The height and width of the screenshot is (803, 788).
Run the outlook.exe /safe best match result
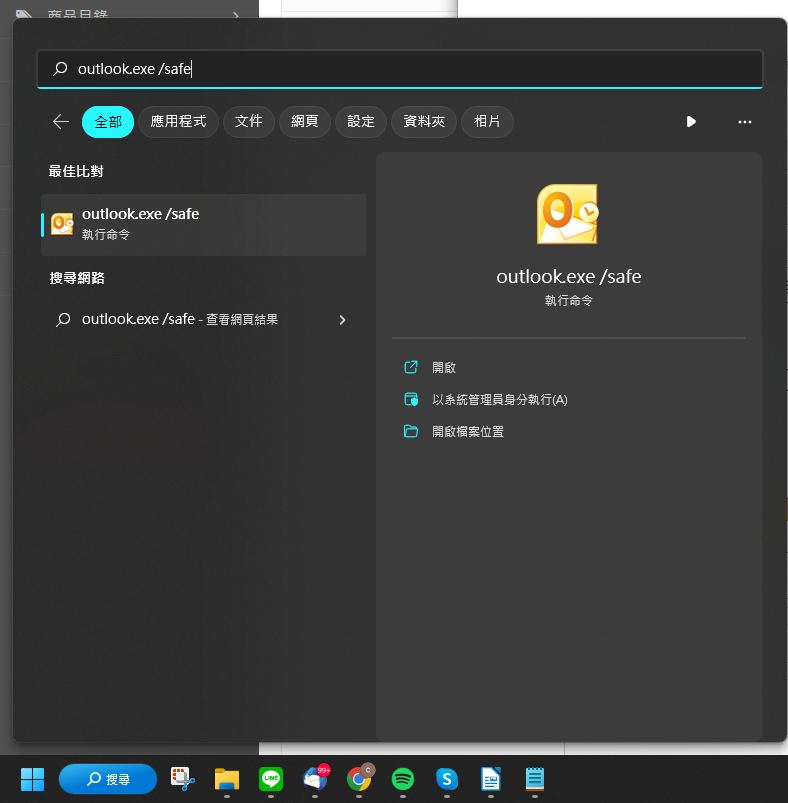click(x=203, y=224)
